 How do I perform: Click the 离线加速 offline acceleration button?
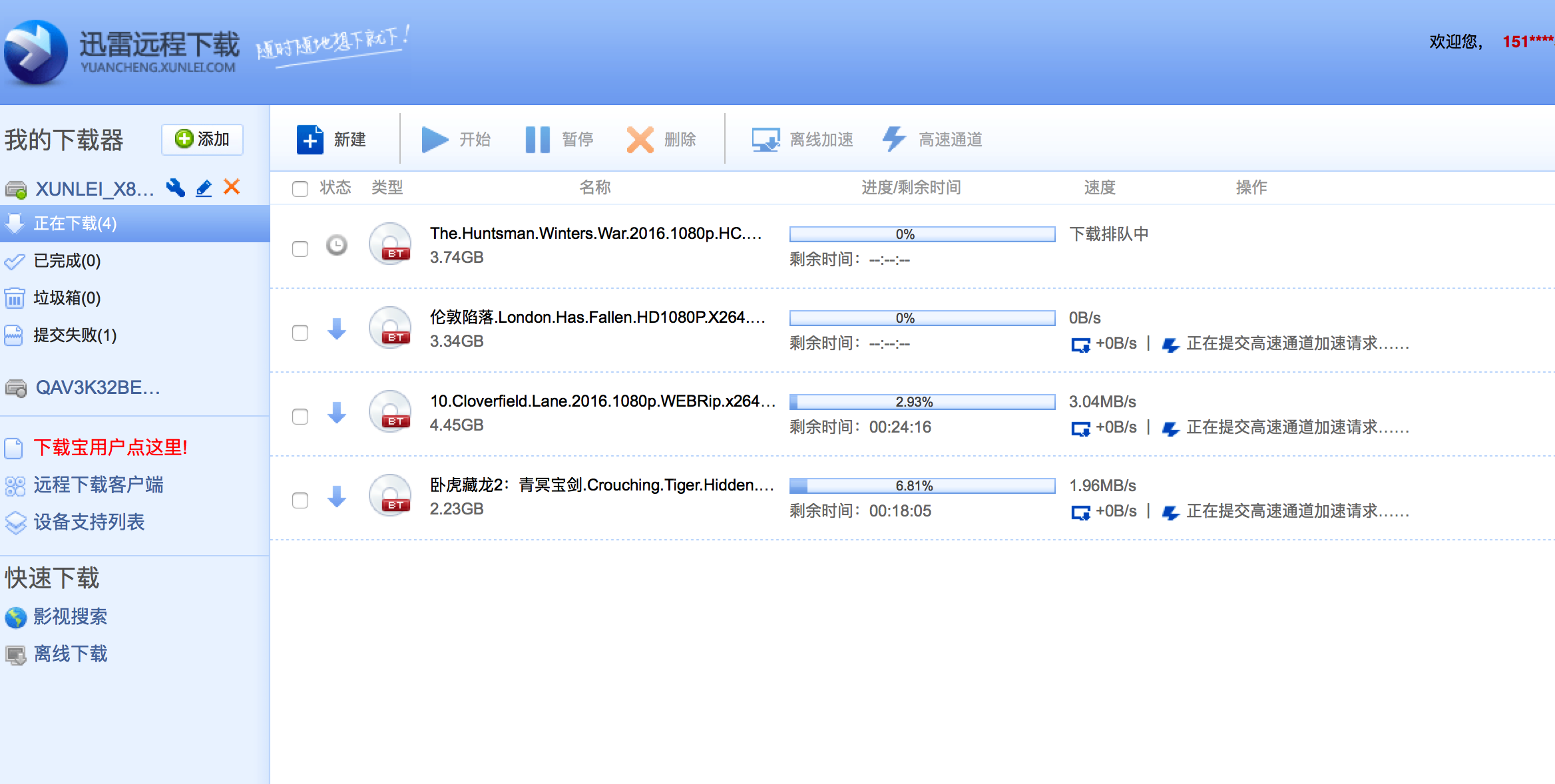[803, 139]
